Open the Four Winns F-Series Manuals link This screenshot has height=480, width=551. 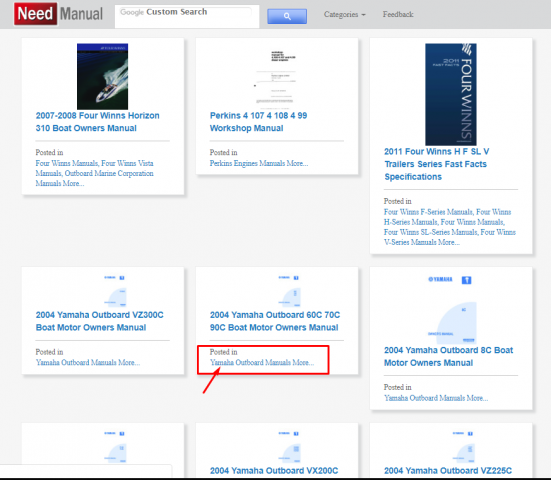coord(428,212)
